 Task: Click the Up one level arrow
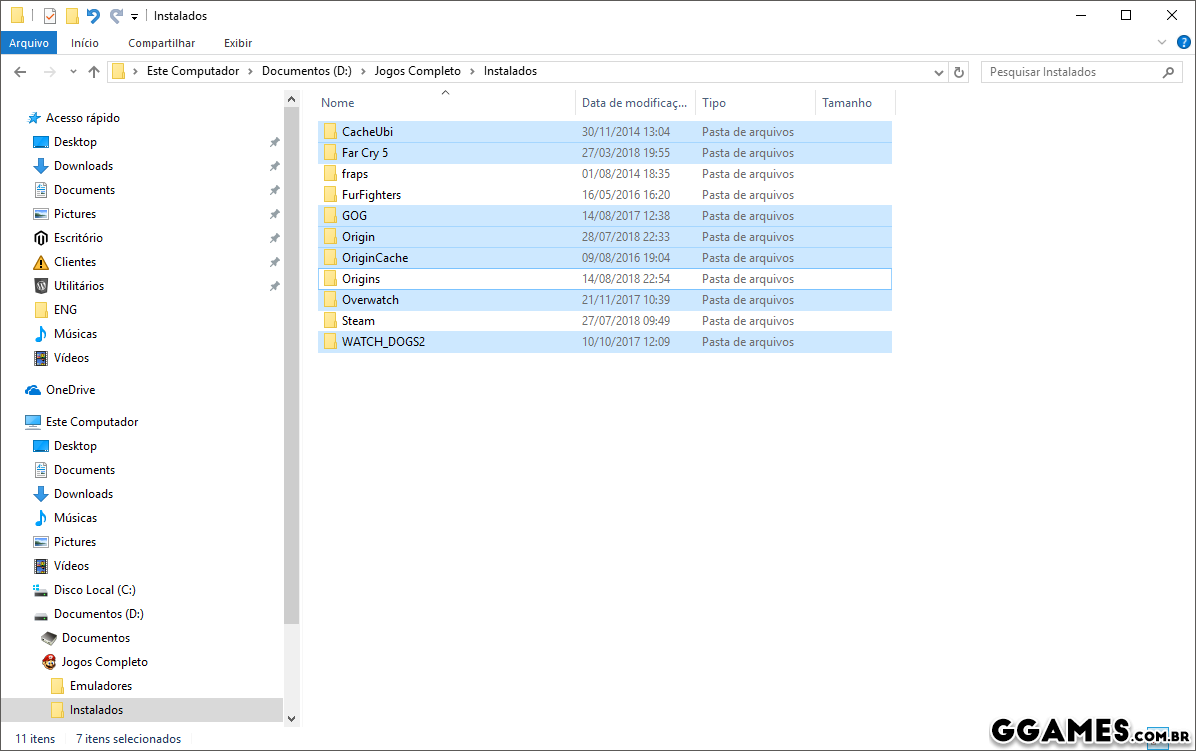pyautogui.click(x=94, y=72)
